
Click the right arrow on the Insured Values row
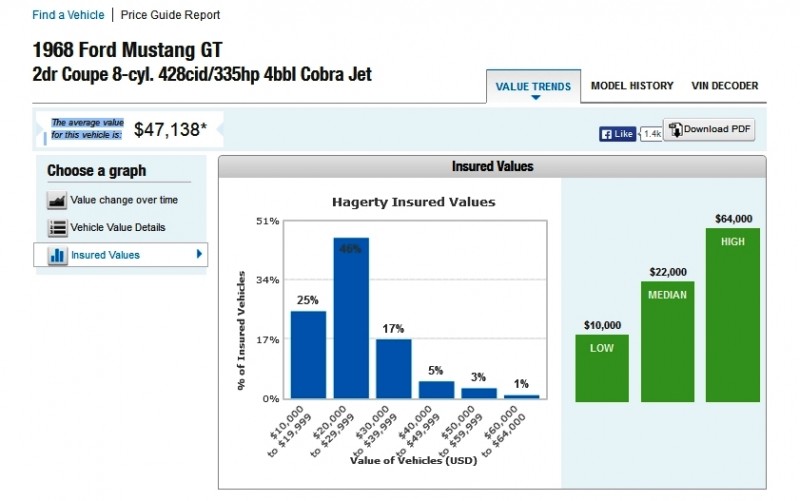click(199, 254)
